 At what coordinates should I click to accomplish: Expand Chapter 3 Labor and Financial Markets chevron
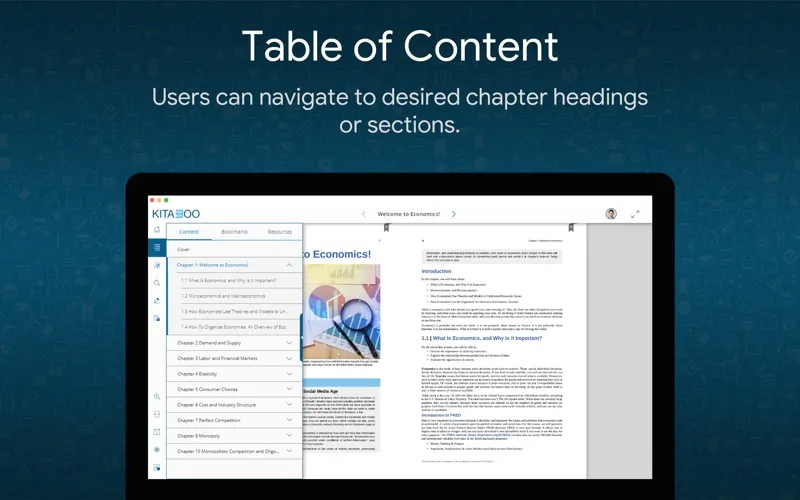coord(289,358)
